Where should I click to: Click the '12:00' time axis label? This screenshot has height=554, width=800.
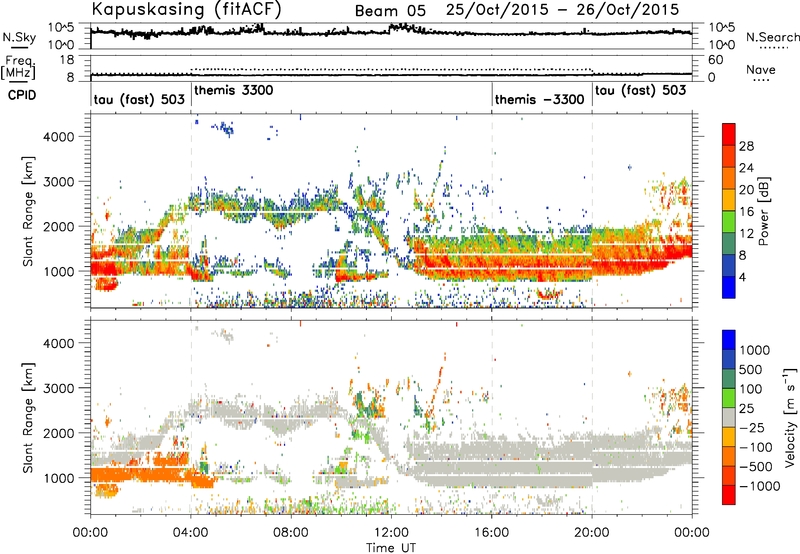point(391,533)
